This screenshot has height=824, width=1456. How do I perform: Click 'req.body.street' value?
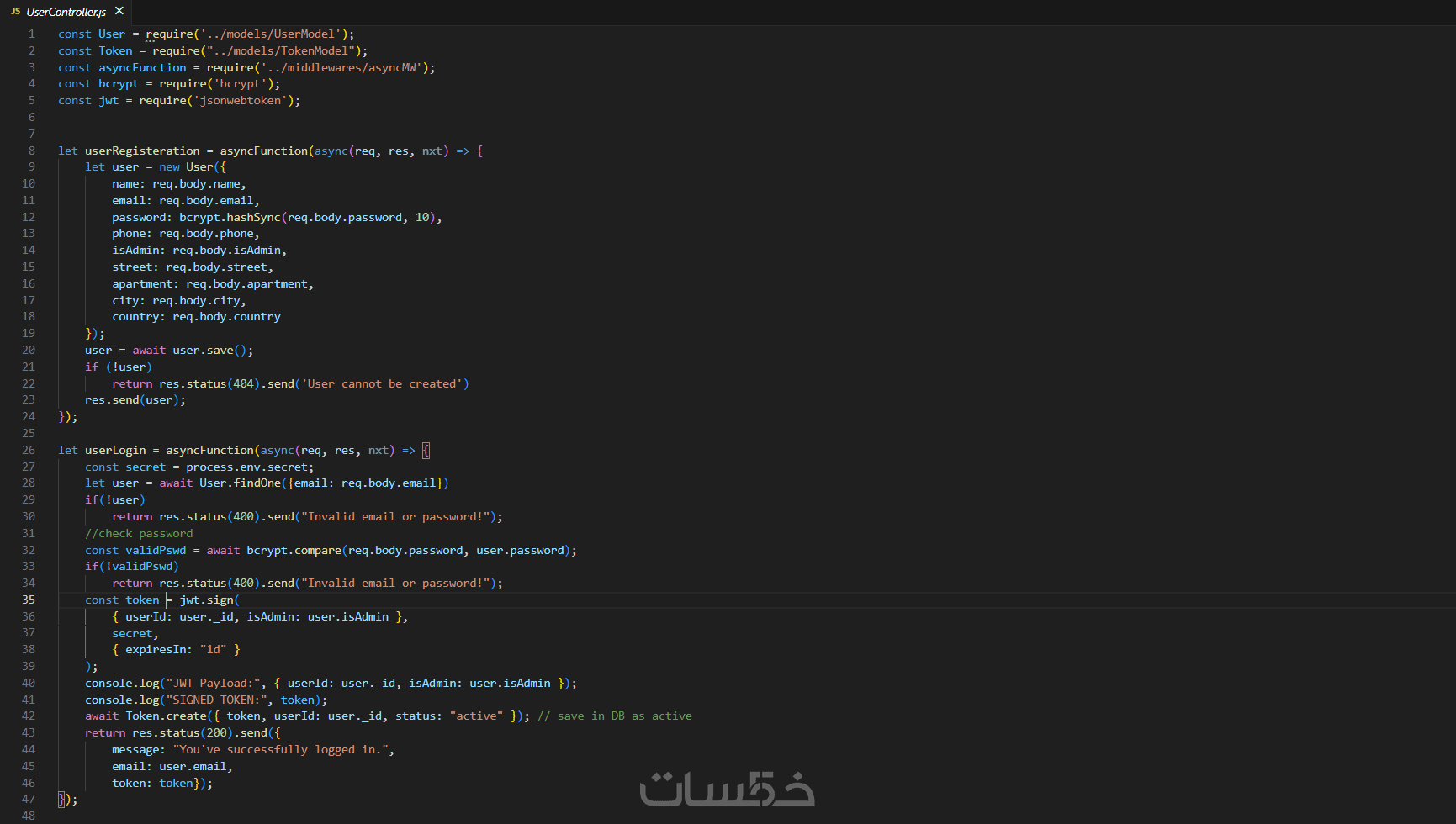click(x=216, y=267)
